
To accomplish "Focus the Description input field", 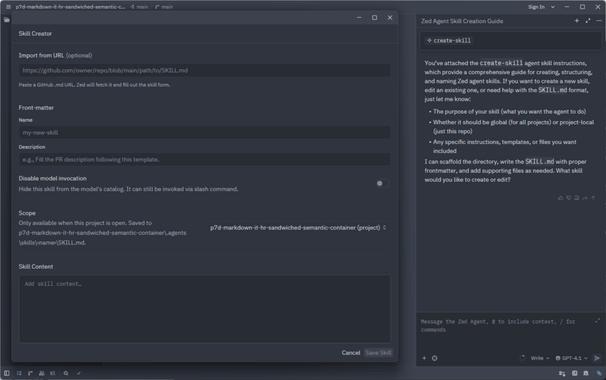I will [204, 159].
